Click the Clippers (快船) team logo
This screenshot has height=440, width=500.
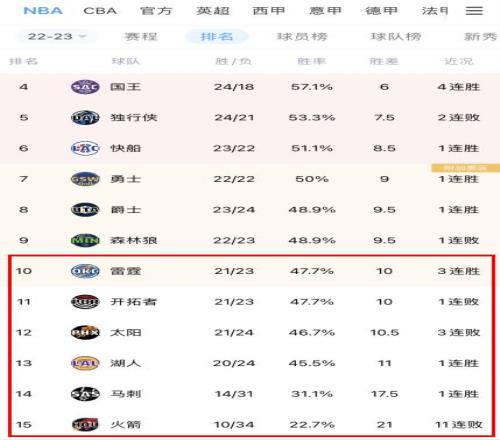pos(85,148)
